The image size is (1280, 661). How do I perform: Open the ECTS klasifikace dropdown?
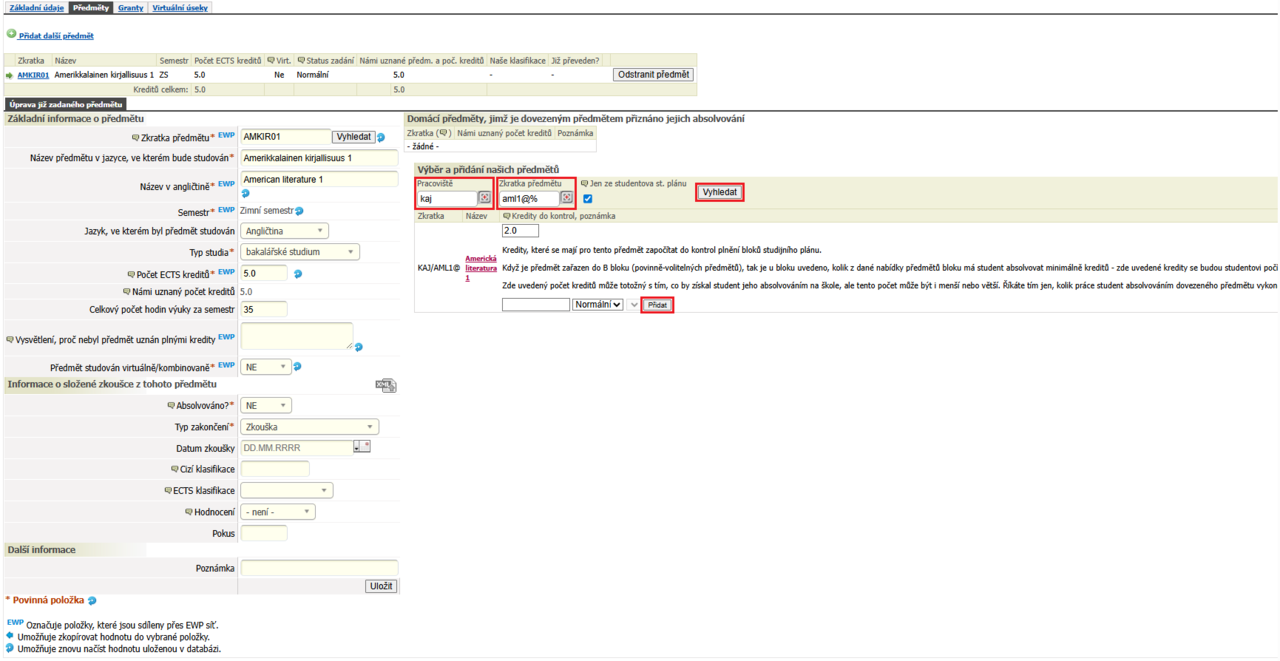tap(287, 490)
